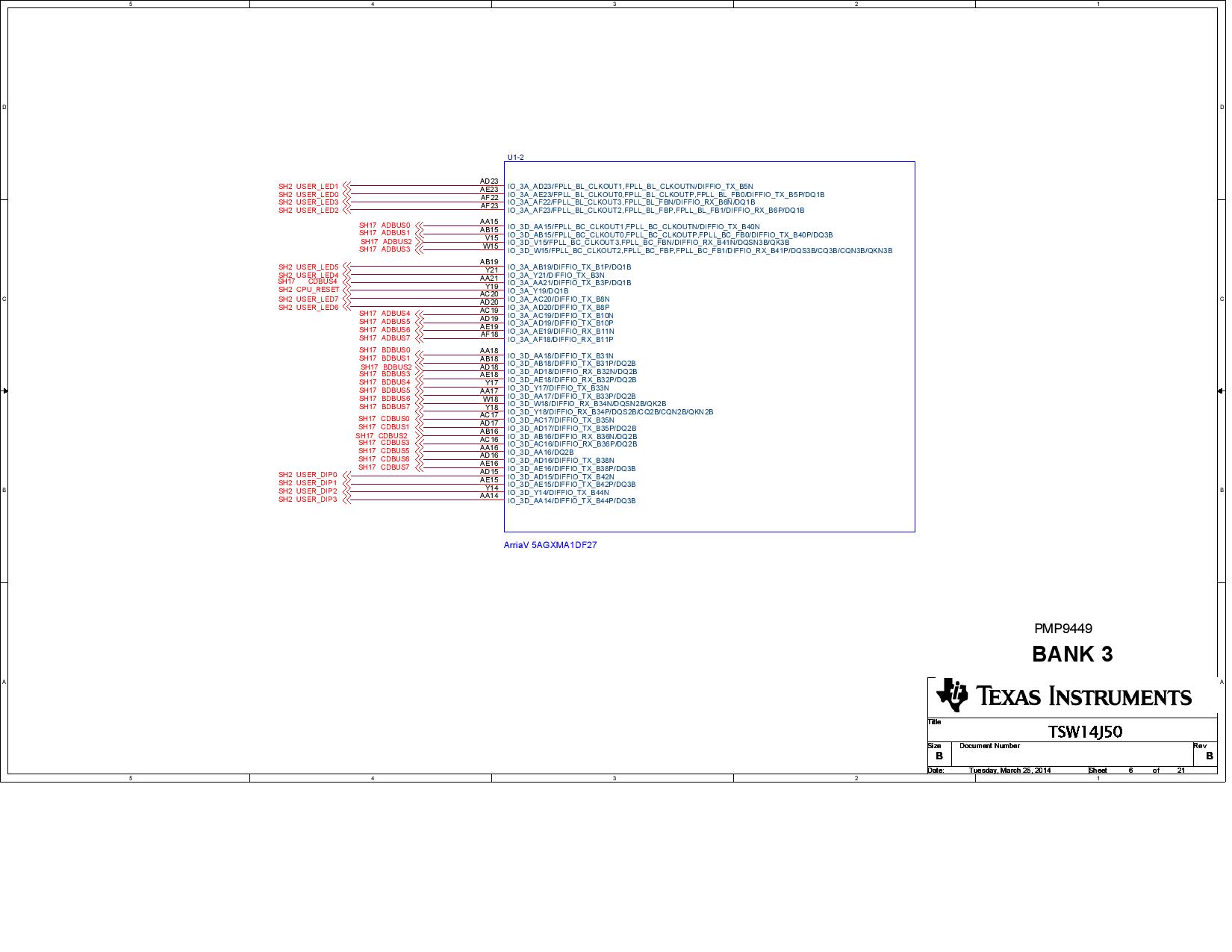Click the off-page connector arrow for CPU_RESET

347,290
